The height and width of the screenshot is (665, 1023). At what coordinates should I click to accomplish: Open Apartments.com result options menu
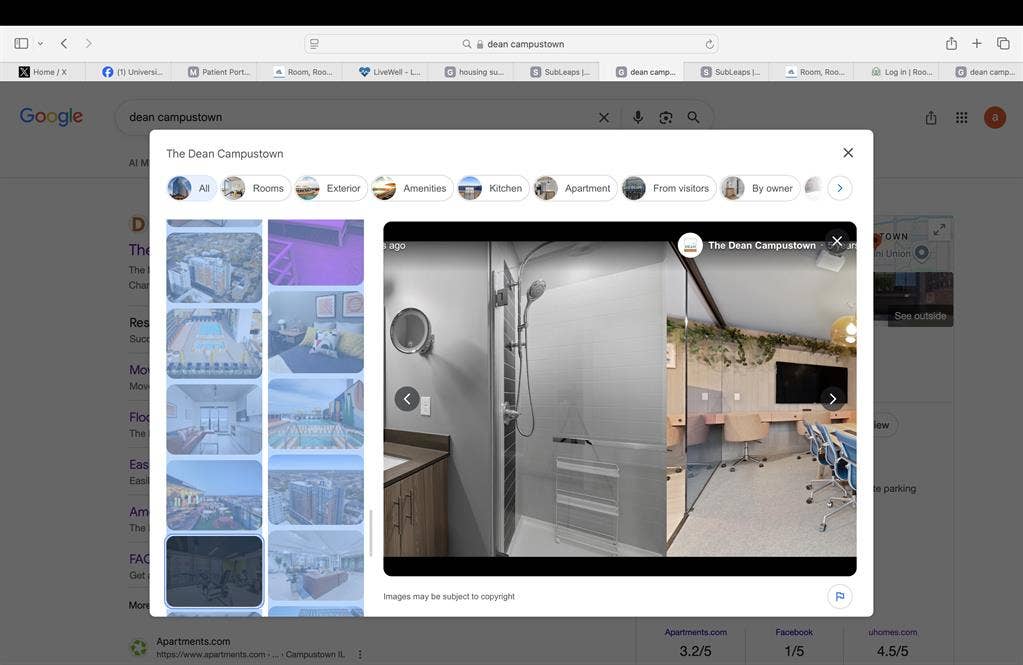click(x=359, y=654)
